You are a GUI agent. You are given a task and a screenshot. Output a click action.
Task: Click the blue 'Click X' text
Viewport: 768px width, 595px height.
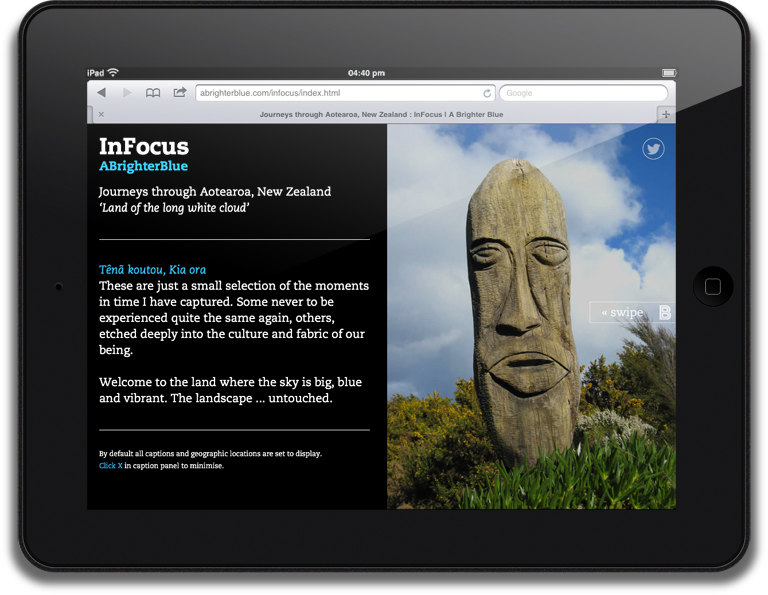(x=110, y=466)
